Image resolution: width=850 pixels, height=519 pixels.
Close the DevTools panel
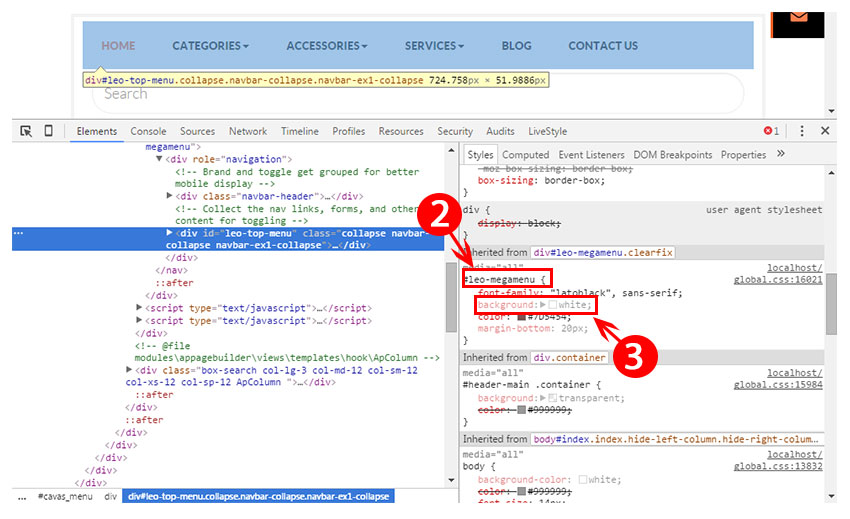point(825,131)
